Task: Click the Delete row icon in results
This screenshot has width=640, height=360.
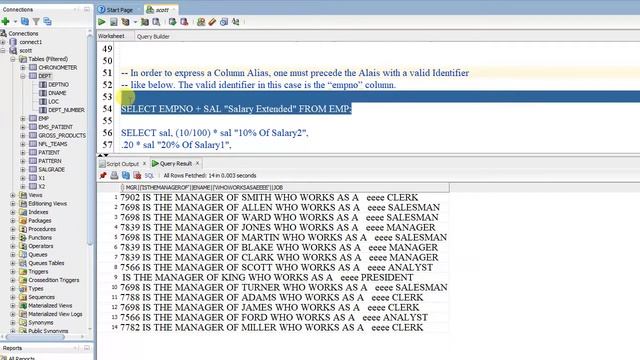Action: (137, 176)
